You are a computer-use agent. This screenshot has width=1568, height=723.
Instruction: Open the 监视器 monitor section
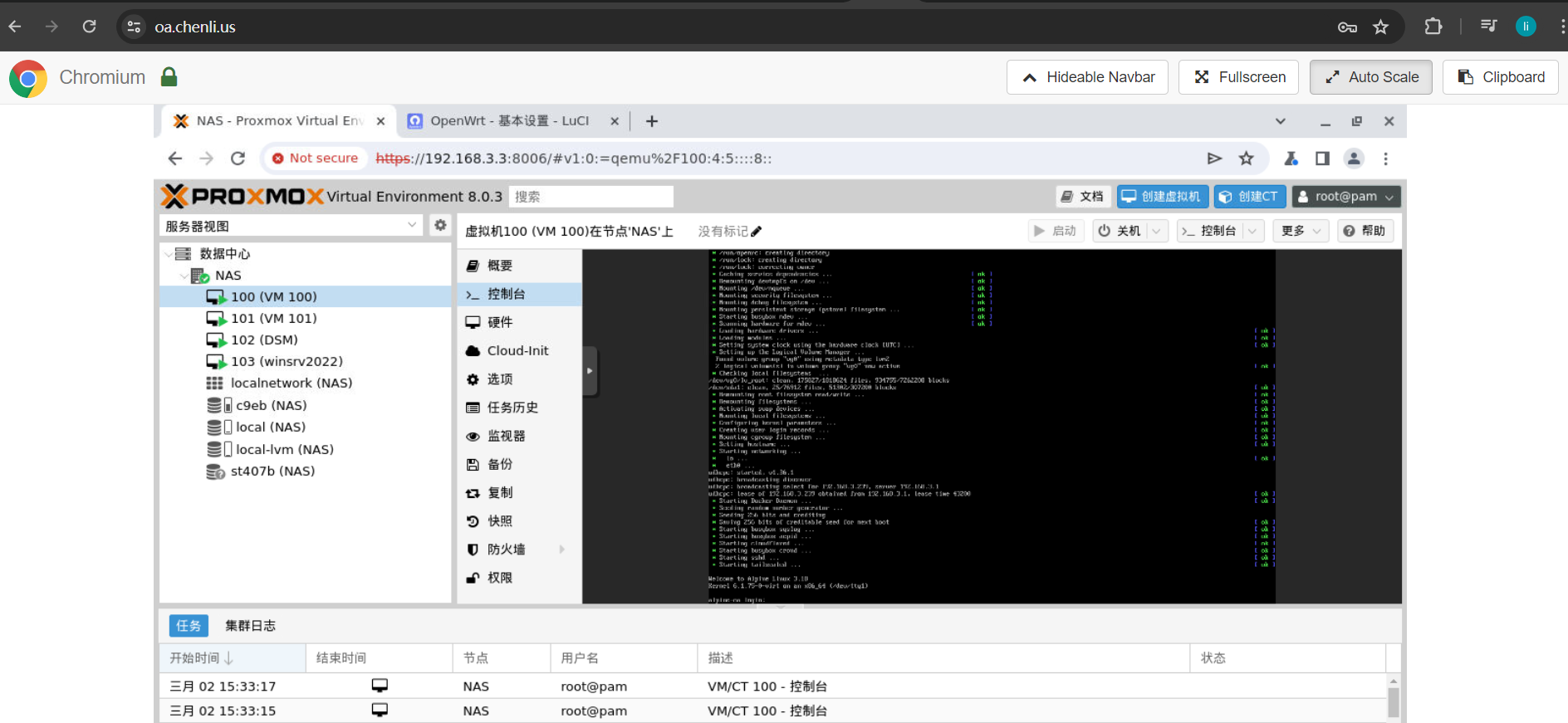[519, 436]
